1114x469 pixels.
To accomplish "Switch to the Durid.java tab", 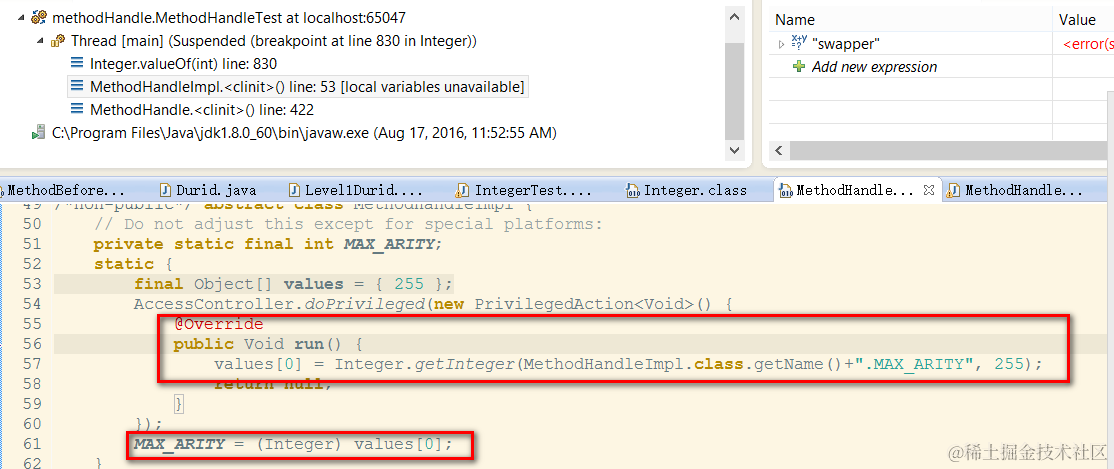I will [216, 190].
